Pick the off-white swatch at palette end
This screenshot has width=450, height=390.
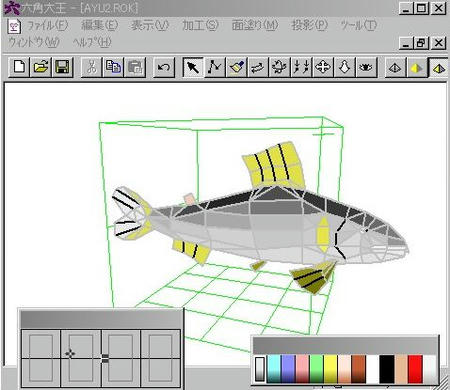point(430,369)
